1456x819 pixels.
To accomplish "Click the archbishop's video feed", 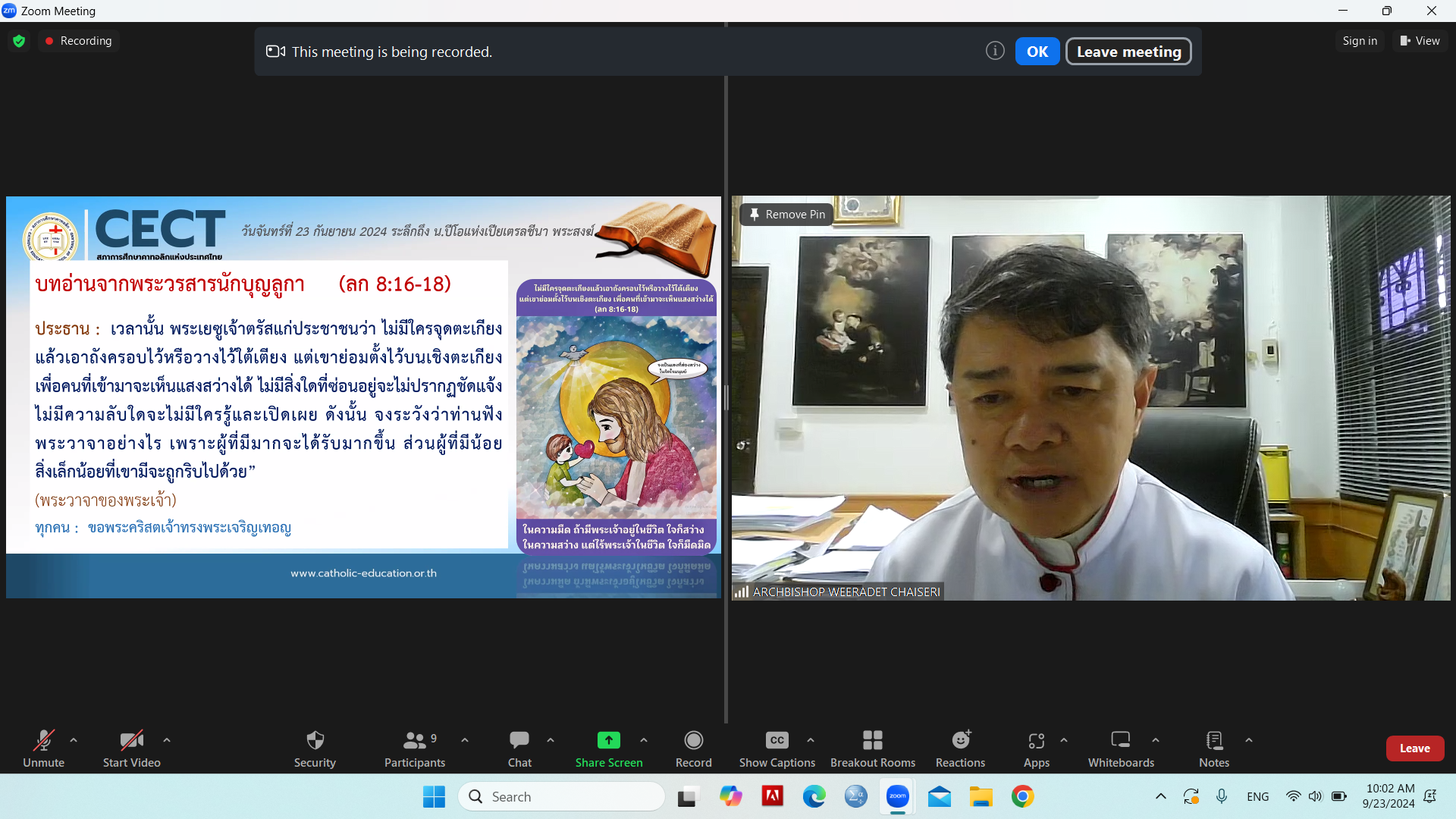I will pyautogui.click(x=1090, y=398).
